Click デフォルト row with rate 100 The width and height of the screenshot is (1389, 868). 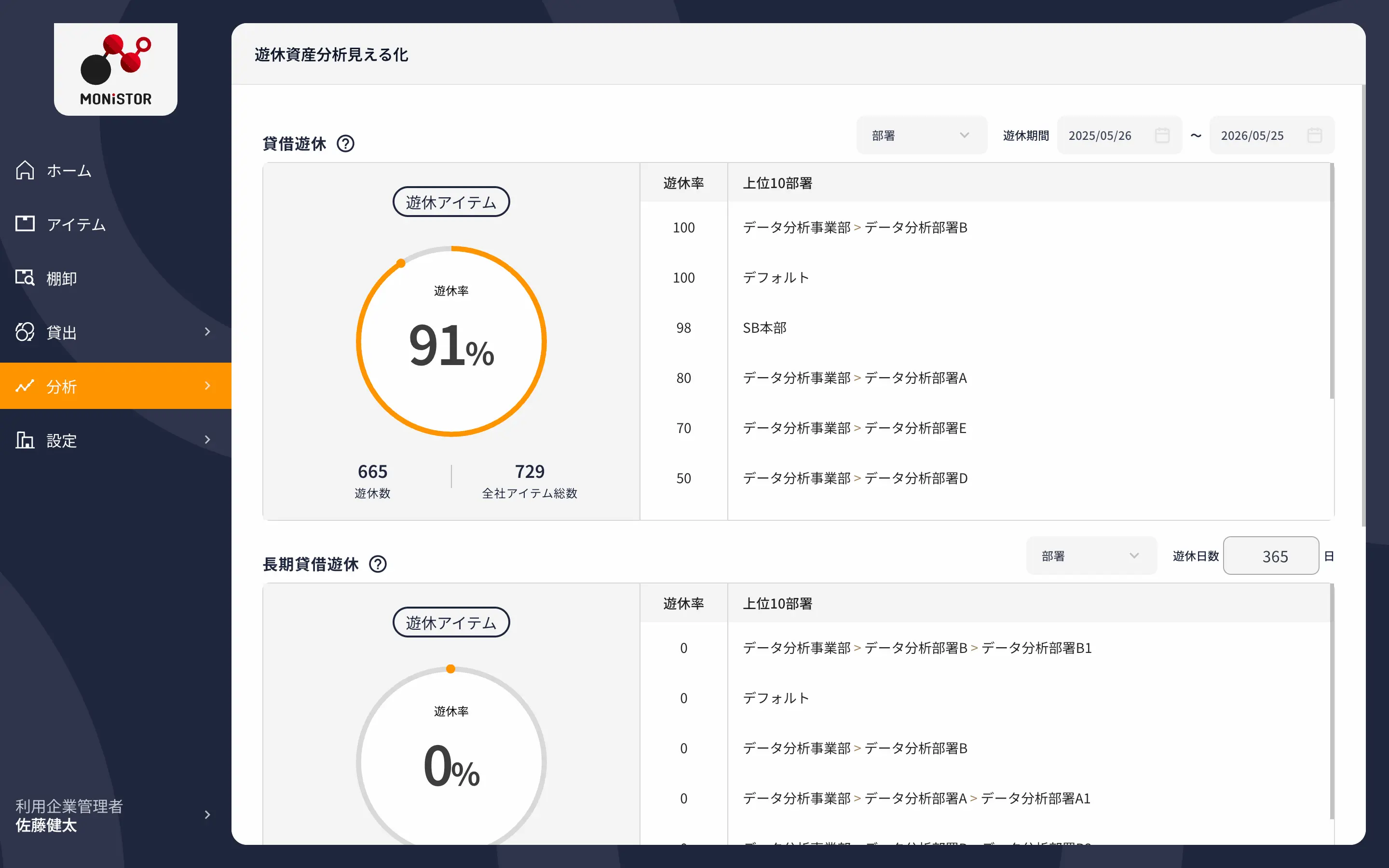(985, 278)
